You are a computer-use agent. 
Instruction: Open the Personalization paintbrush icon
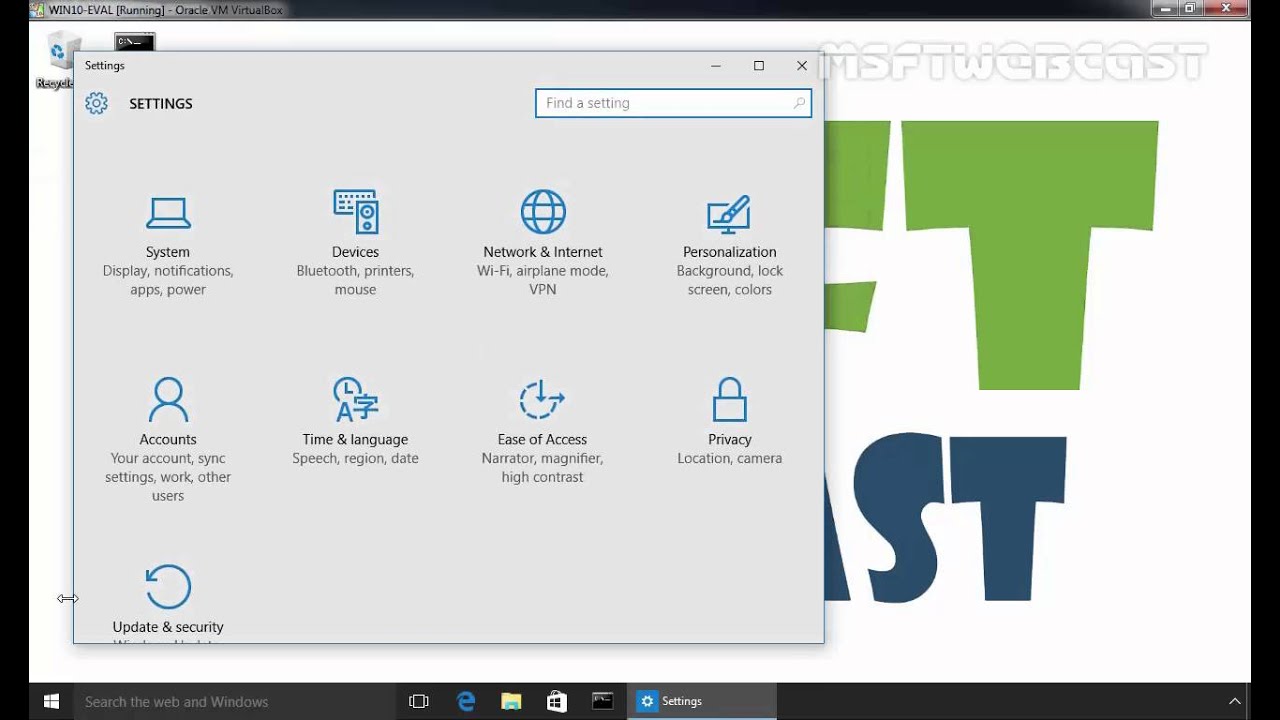[x=729, y=213]
